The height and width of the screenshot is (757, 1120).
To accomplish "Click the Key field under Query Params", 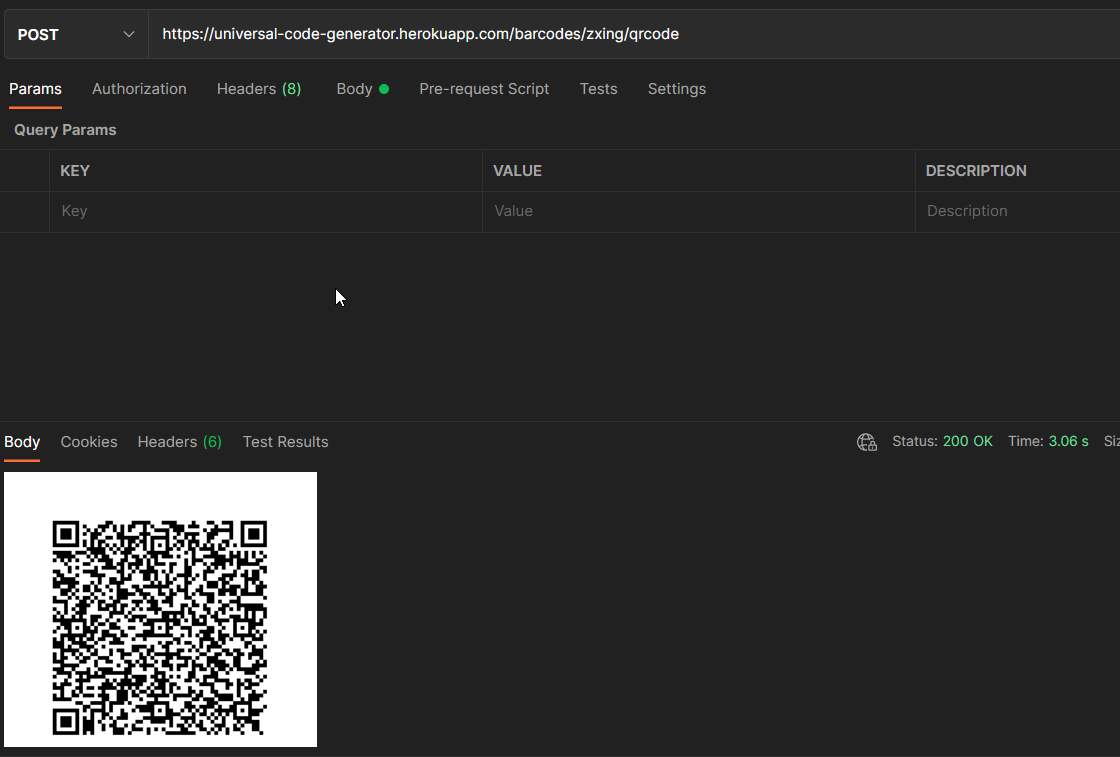I will pyautogui.click(x=265, y=211).
